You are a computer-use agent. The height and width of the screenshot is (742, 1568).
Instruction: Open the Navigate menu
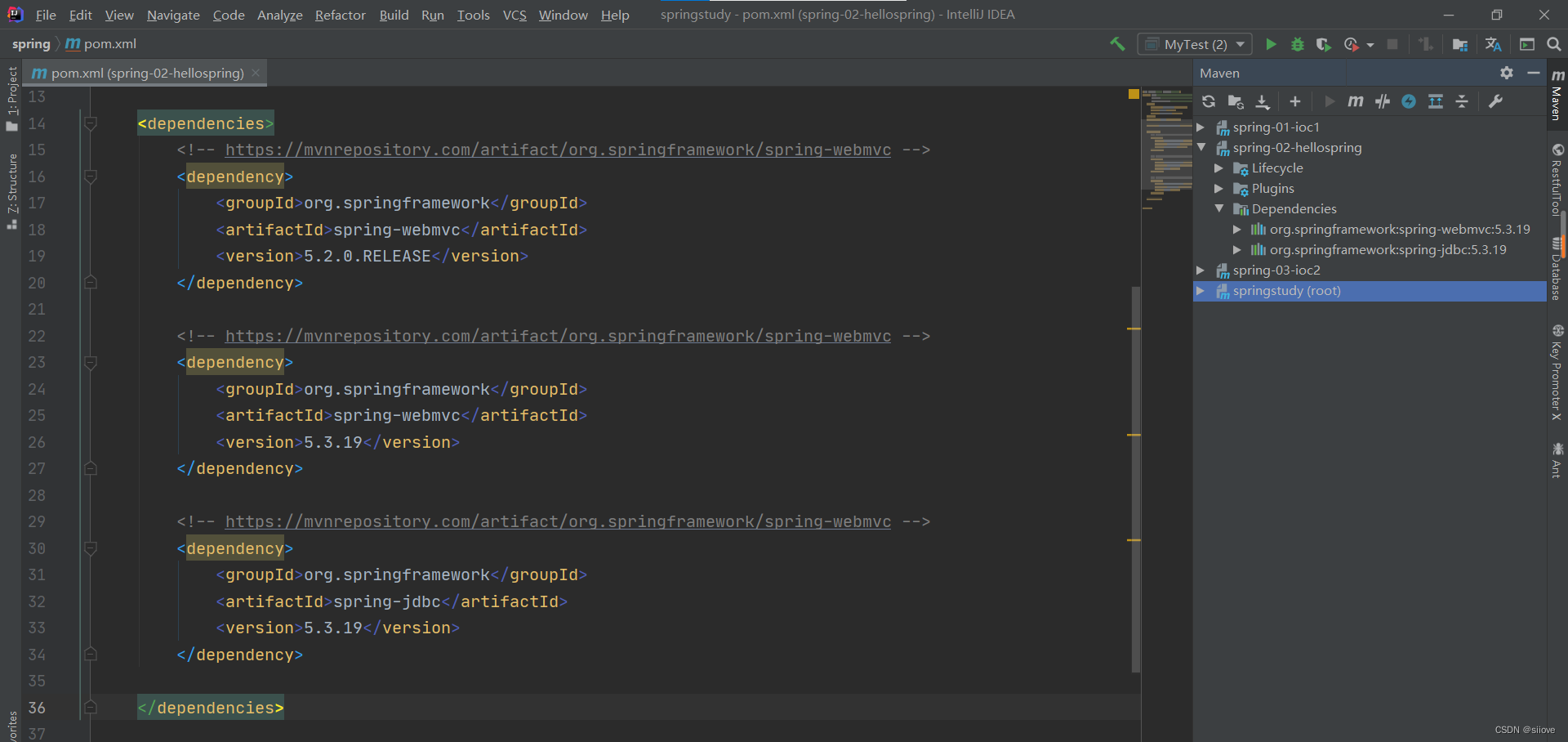173,15
